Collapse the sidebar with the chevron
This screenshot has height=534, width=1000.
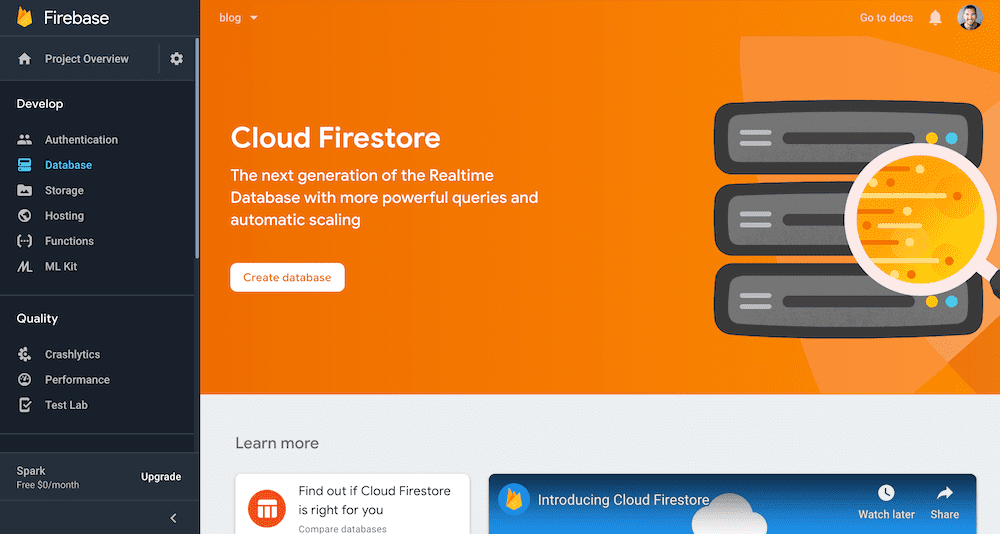point(173,518)
